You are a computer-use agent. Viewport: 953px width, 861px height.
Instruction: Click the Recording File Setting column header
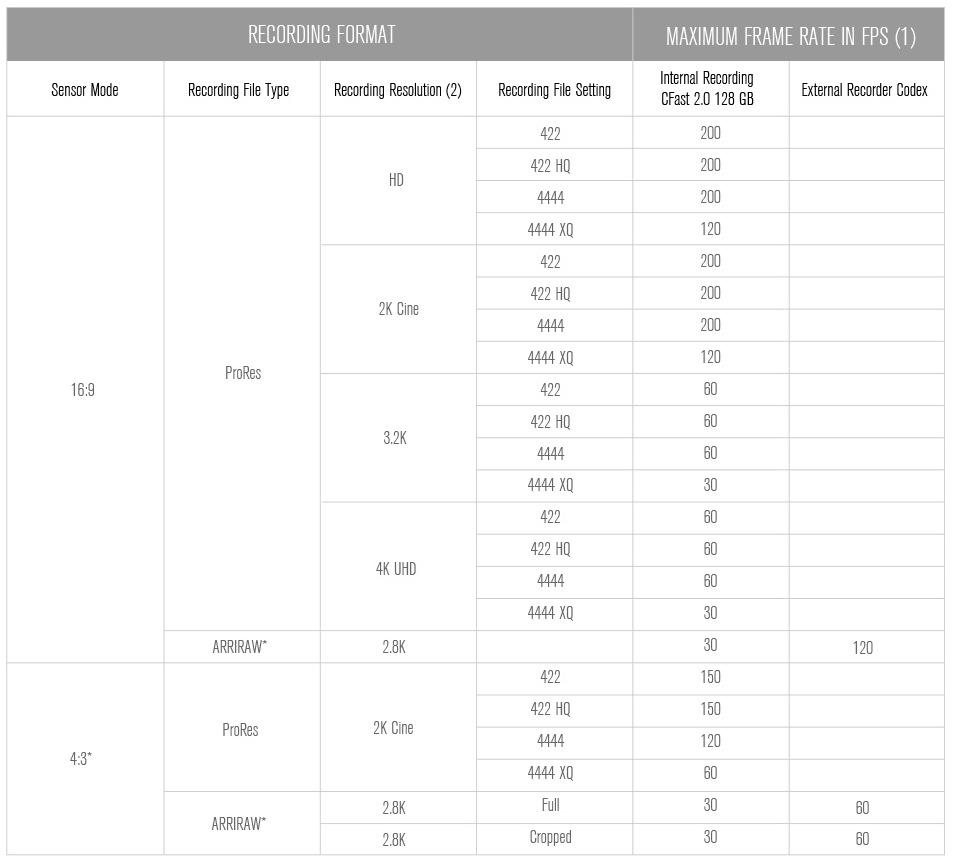coord(554,90)
